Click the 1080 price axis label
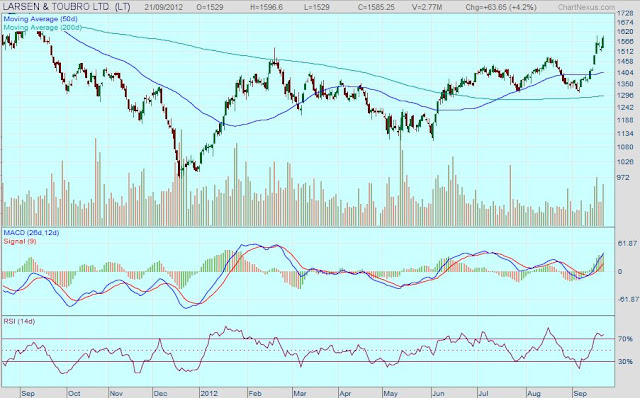 [625, 147]
